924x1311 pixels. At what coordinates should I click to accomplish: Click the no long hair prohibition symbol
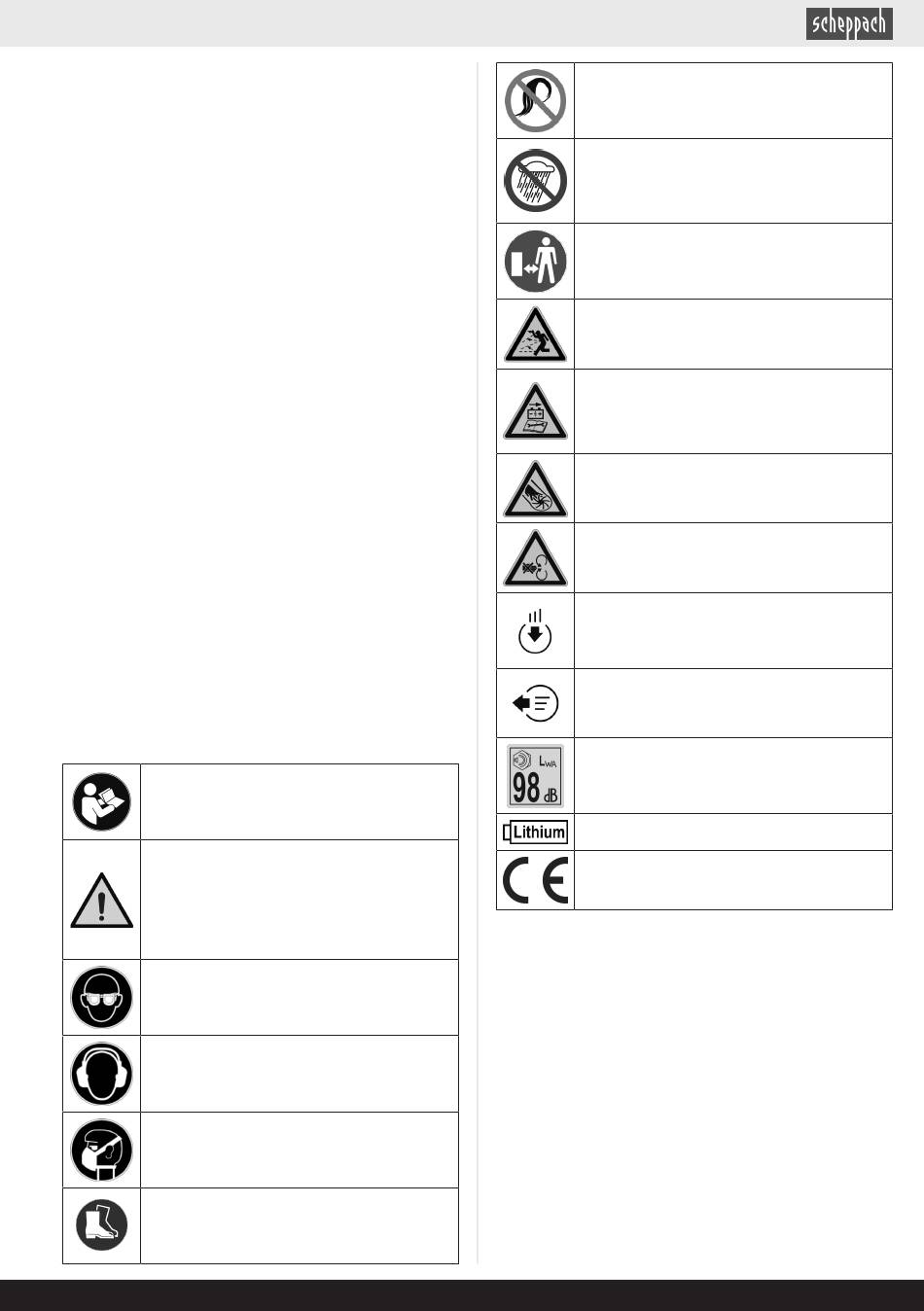536,100
